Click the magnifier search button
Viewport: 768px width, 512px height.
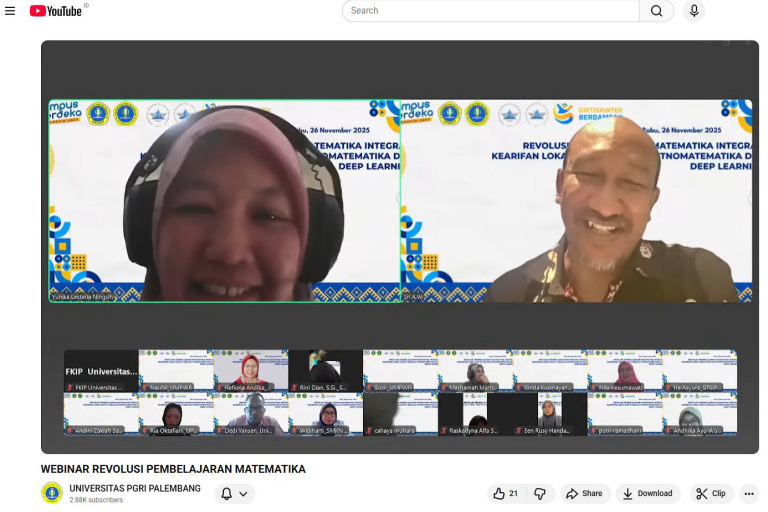tap(656, 11)
